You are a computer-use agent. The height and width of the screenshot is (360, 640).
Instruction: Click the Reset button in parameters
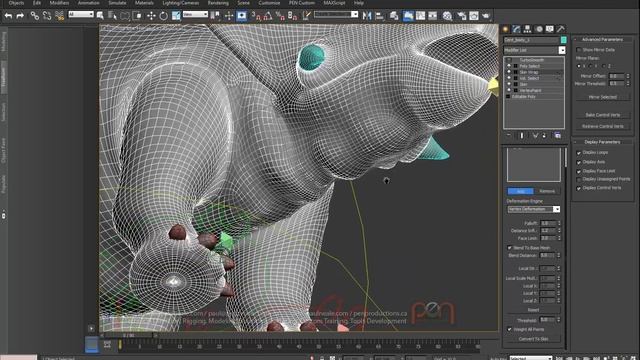click(x=533, y=310)
